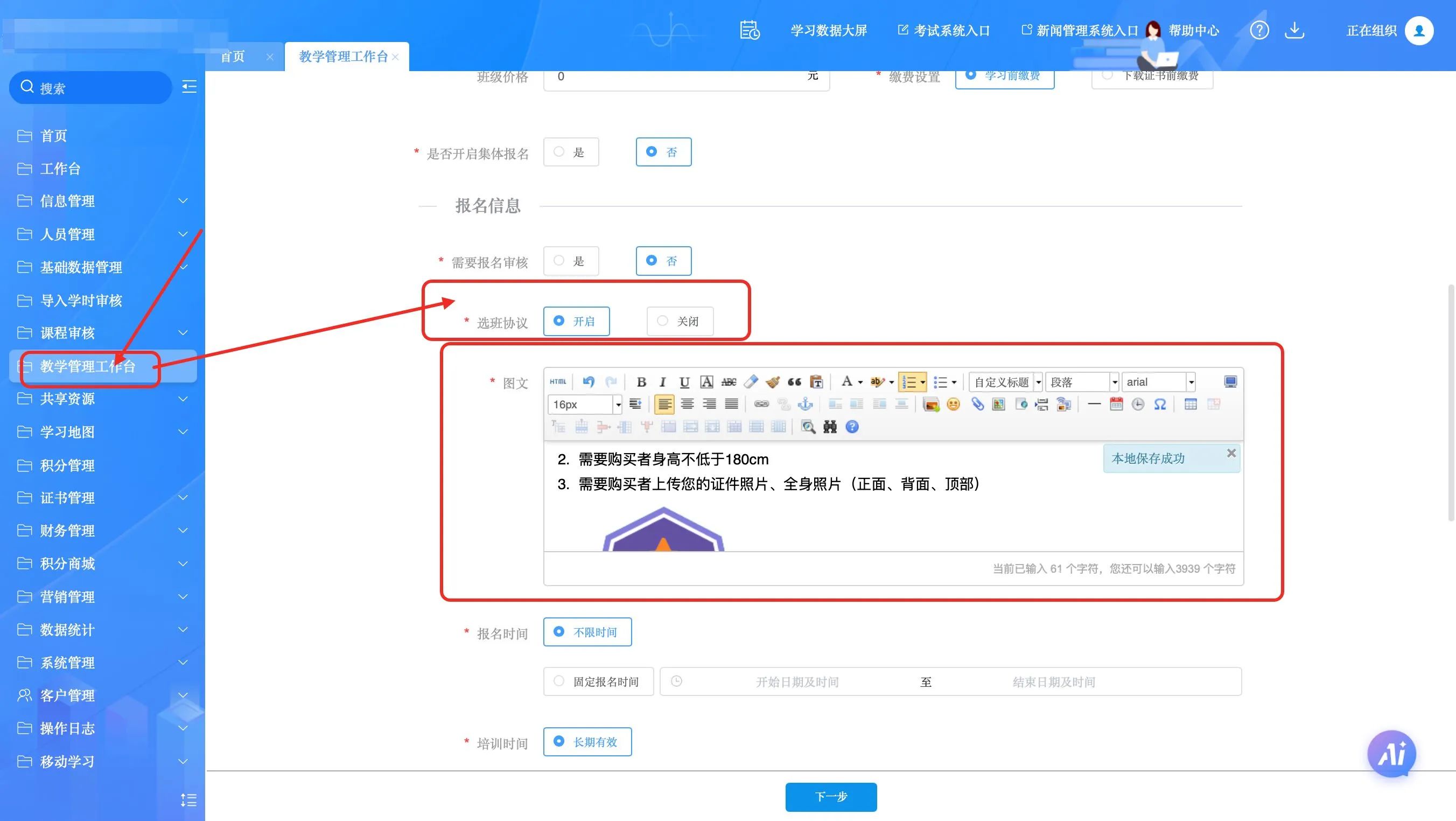Select 固定报名时间 option

tap(599, 681)
